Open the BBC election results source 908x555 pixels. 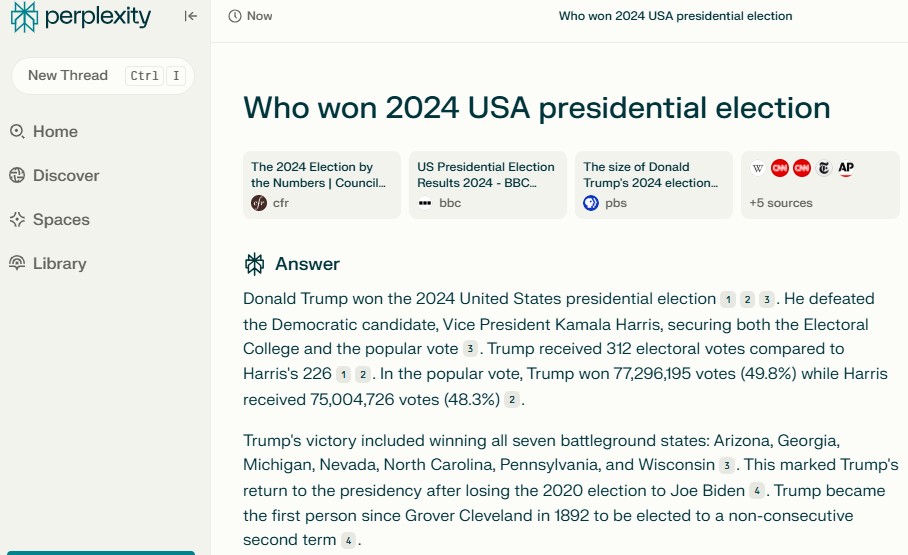tap(488, 185)
